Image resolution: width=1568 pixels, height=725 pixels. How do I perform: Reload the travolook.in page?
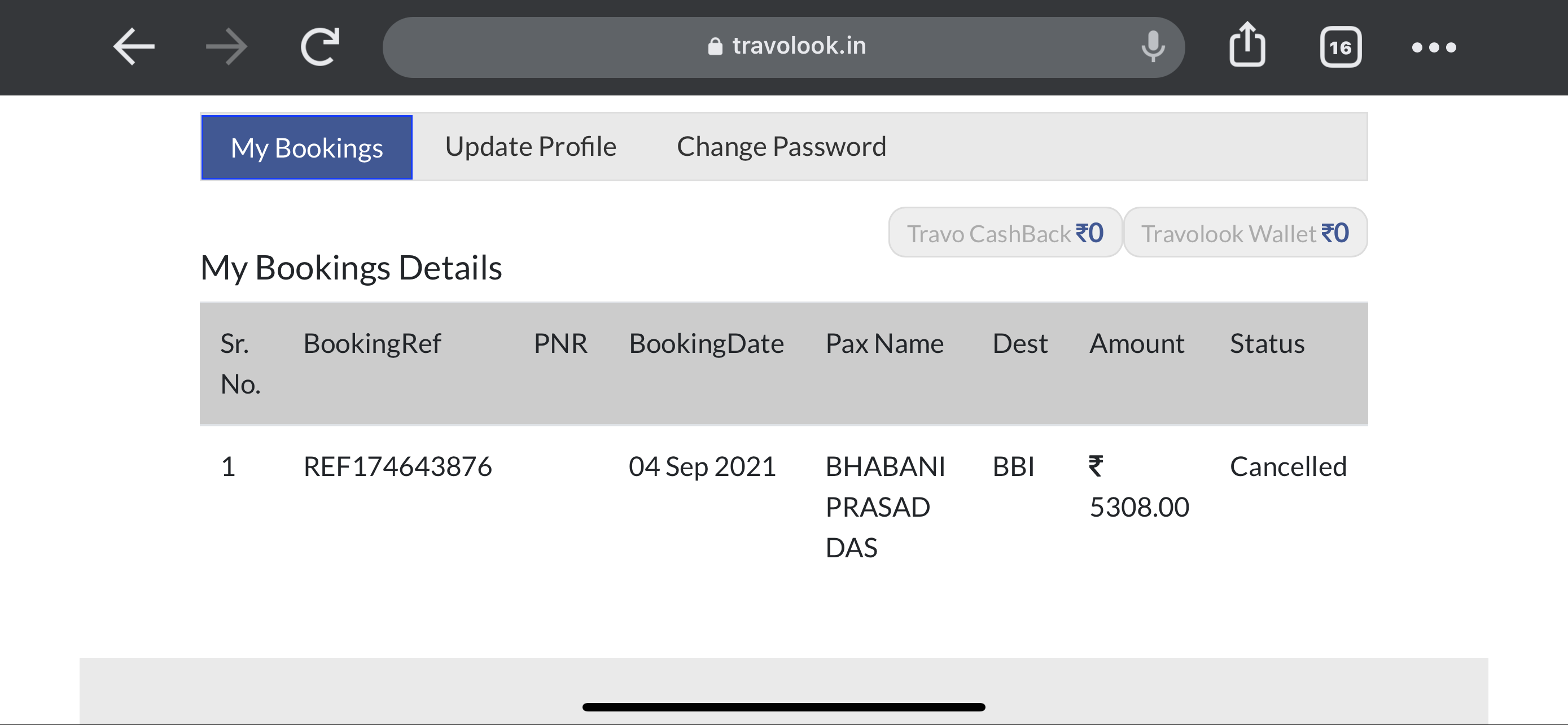tap(320, 46)
